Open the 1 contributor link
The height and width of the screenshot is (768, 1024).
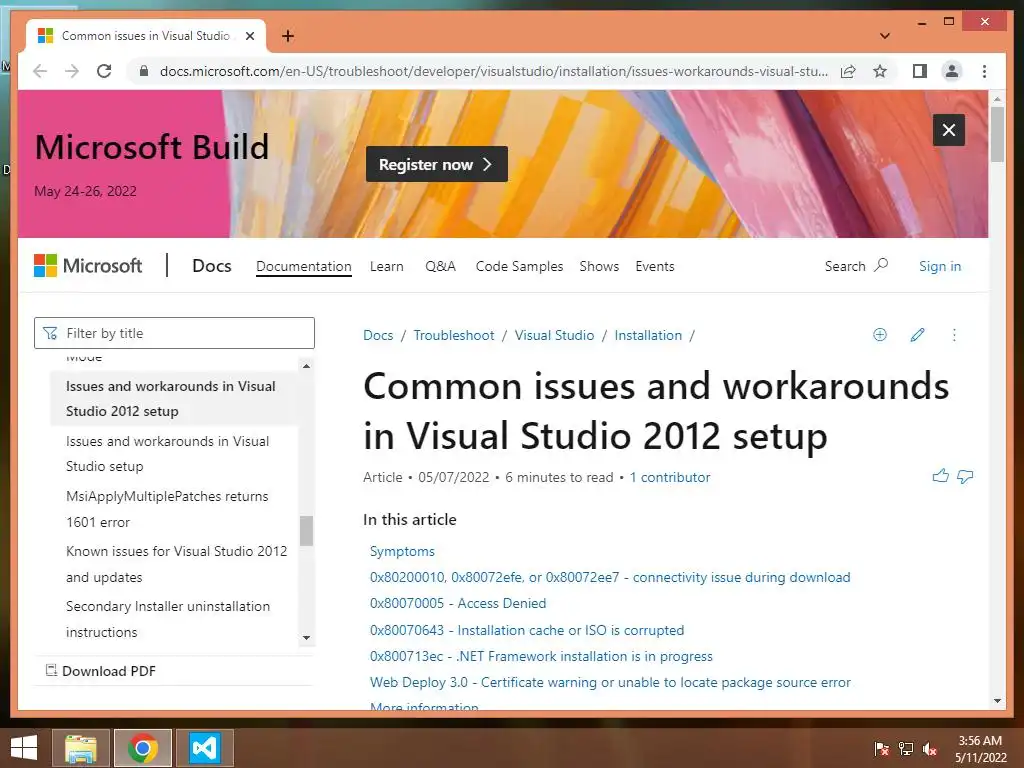pyautogui.click(x=669, y=477)
